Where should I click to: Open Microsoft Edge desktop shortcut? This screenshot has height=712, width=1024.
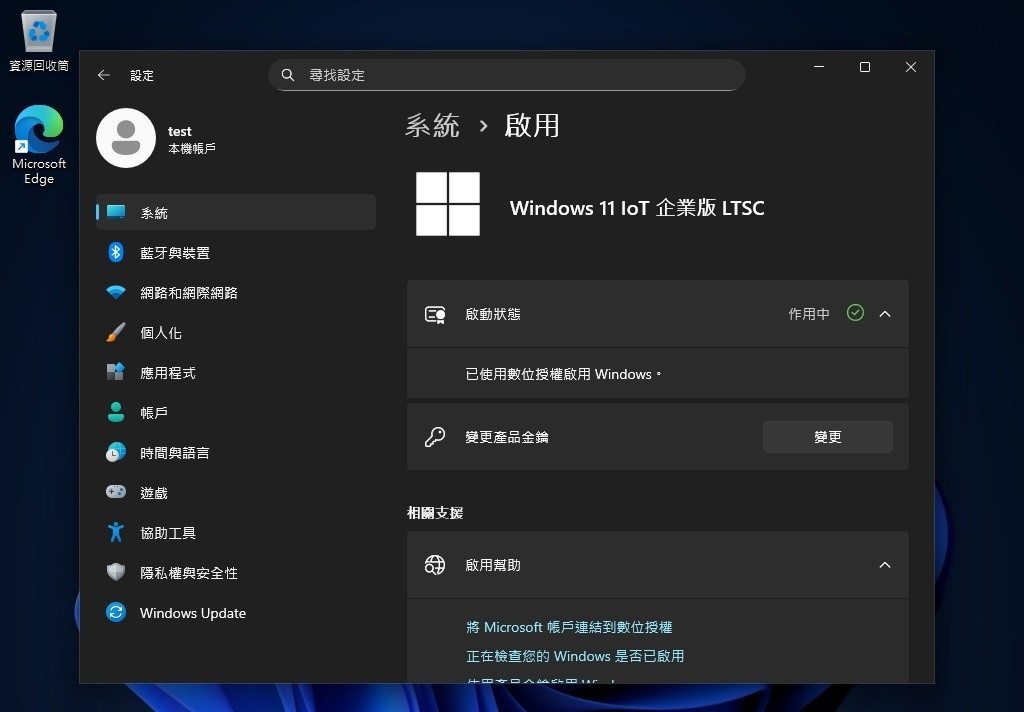(x=39, y=145)
